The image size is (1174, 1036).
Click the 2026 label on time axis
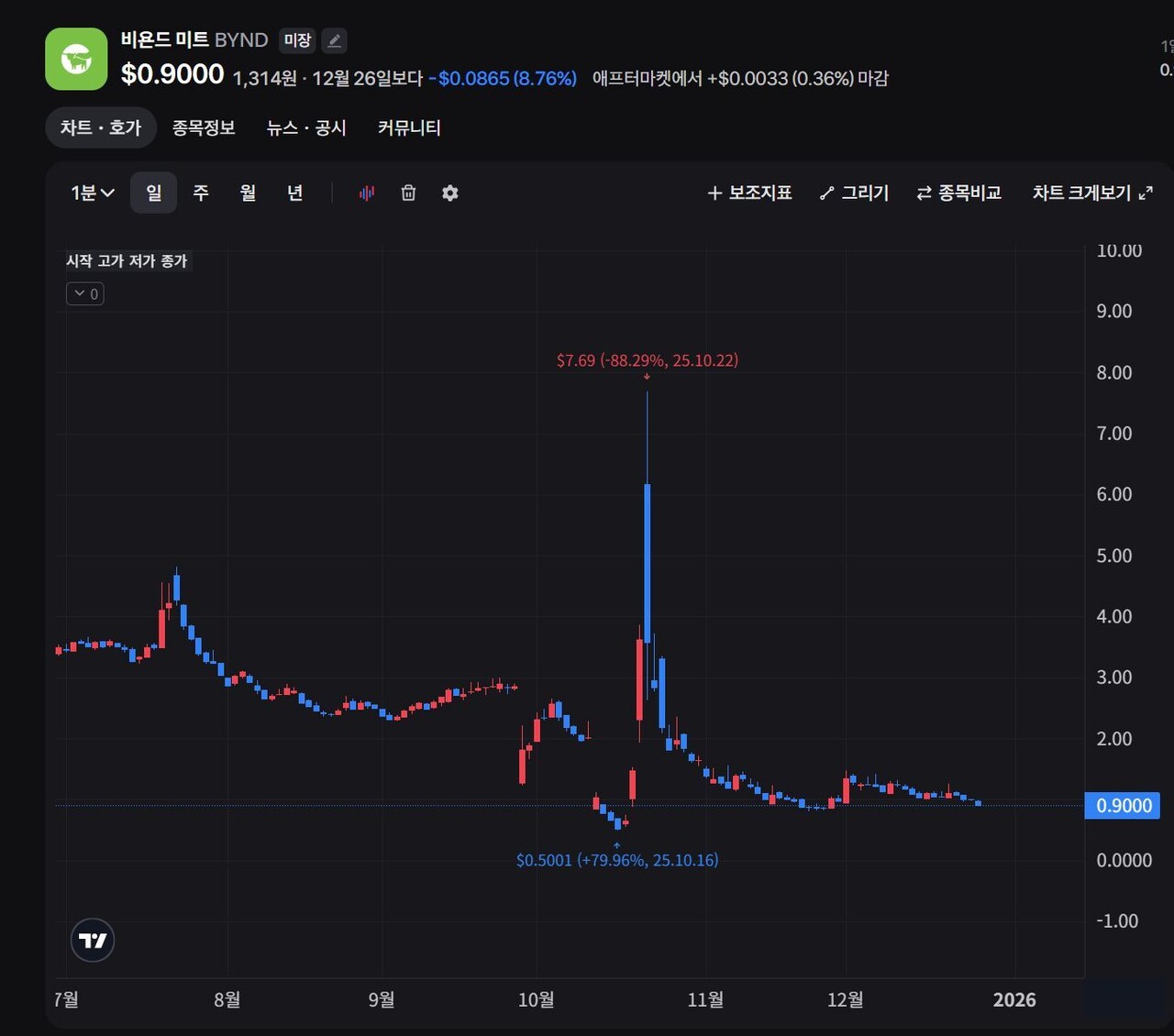(1014, 999)
